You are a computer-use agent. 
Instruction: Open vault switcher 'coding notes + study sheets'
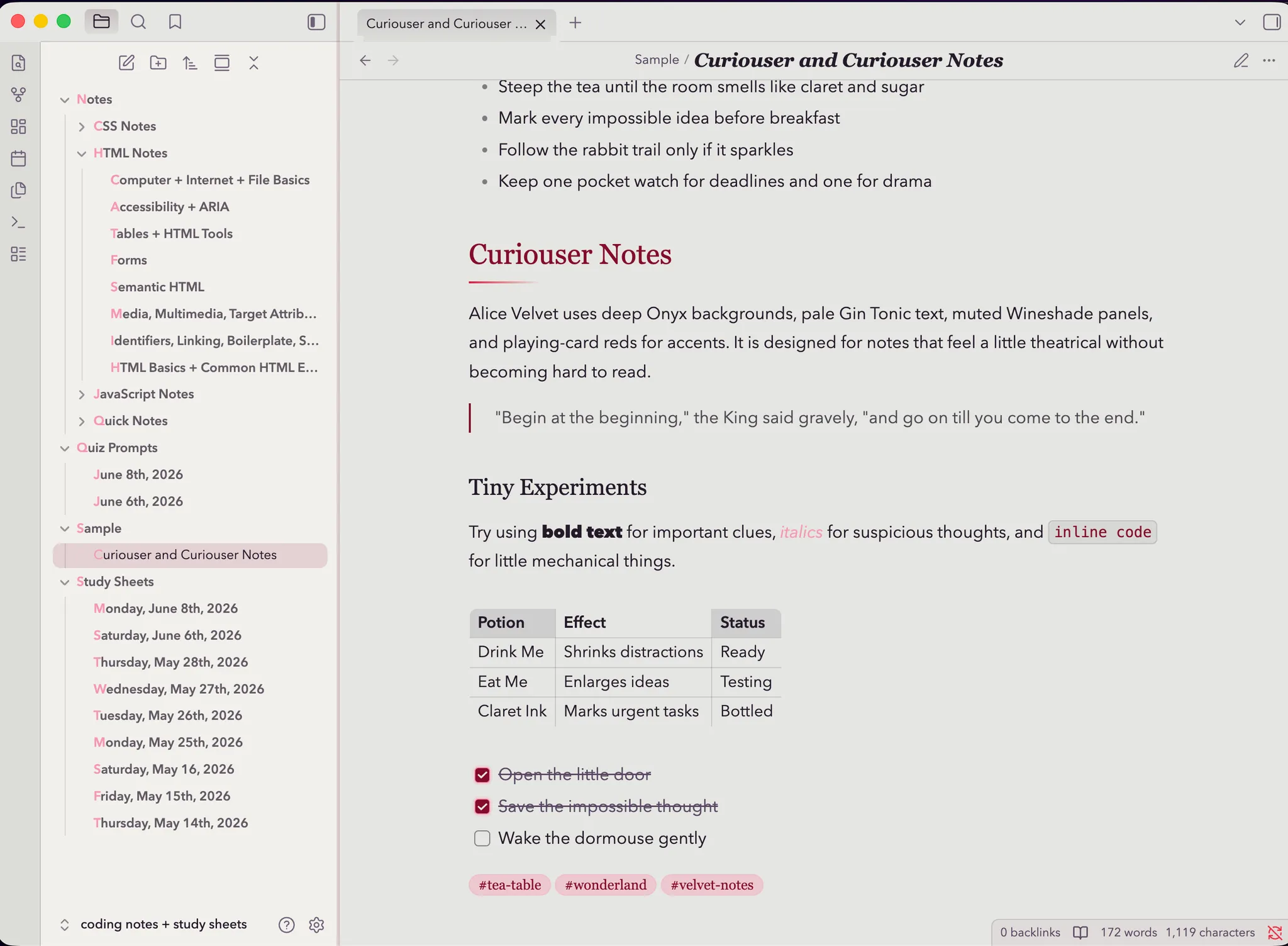(x=164, y=925)
